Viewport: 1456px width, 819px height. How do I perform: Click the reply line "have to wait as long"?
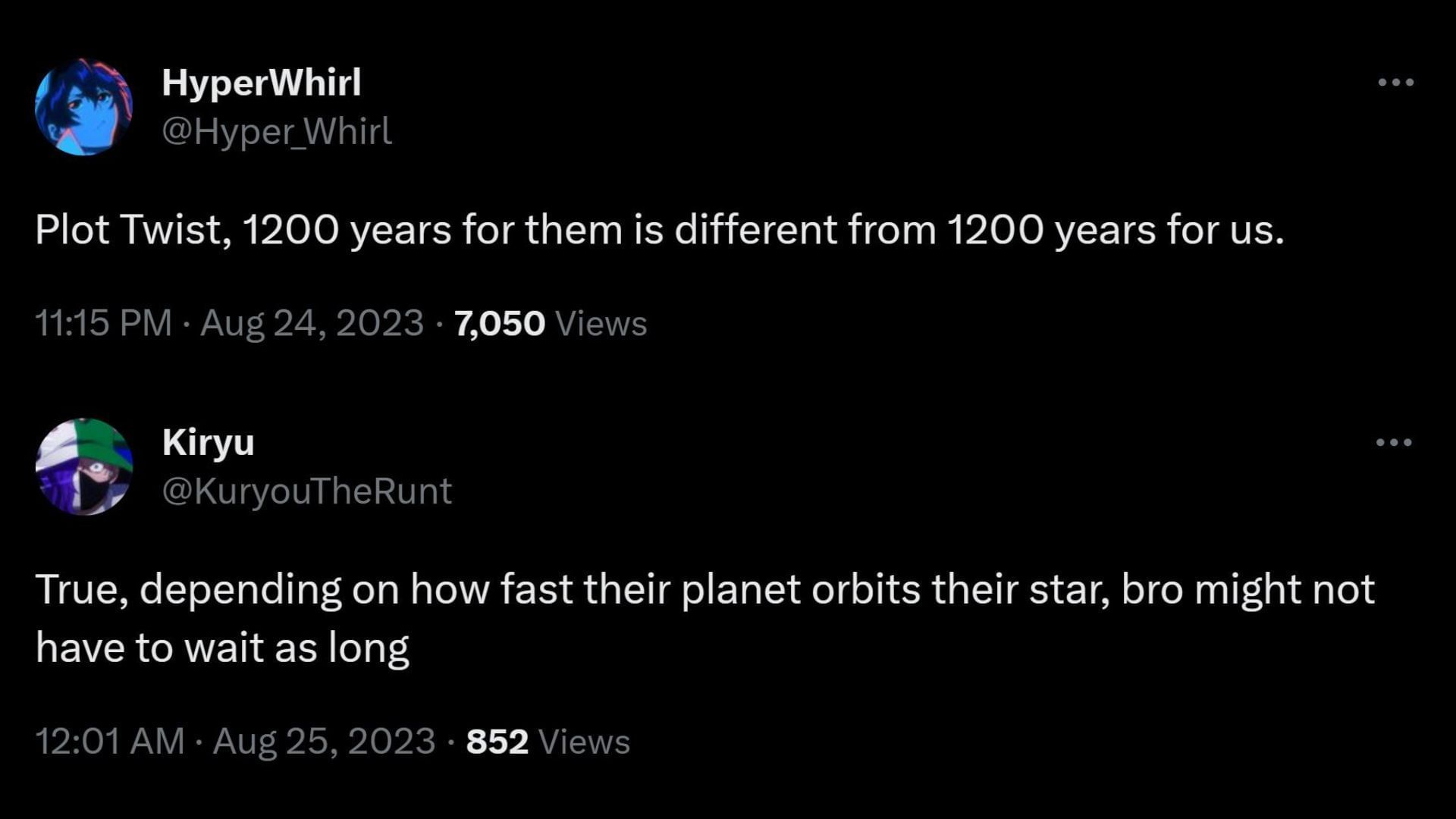[222, 648]
